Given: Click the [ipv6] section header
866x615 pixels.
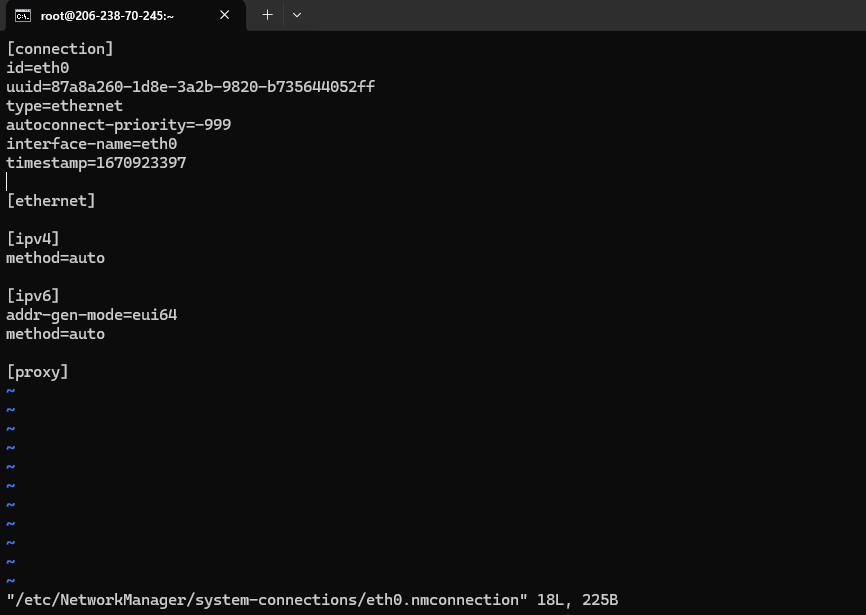Looking at the screenshot, I should (x=33, y=296).
